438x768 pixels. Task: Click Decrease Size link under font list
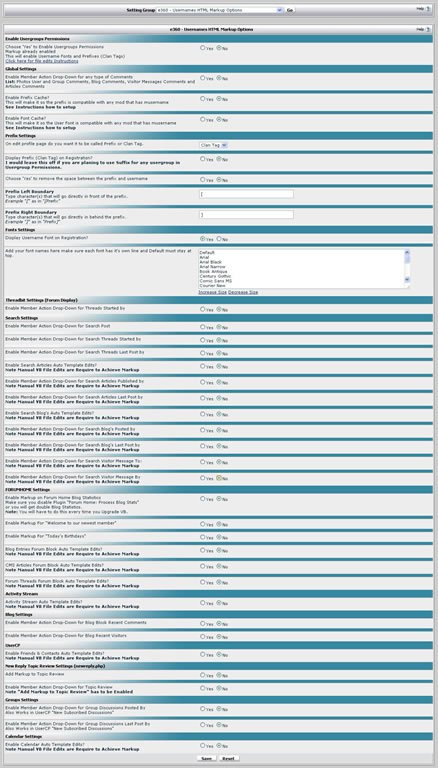243,292
